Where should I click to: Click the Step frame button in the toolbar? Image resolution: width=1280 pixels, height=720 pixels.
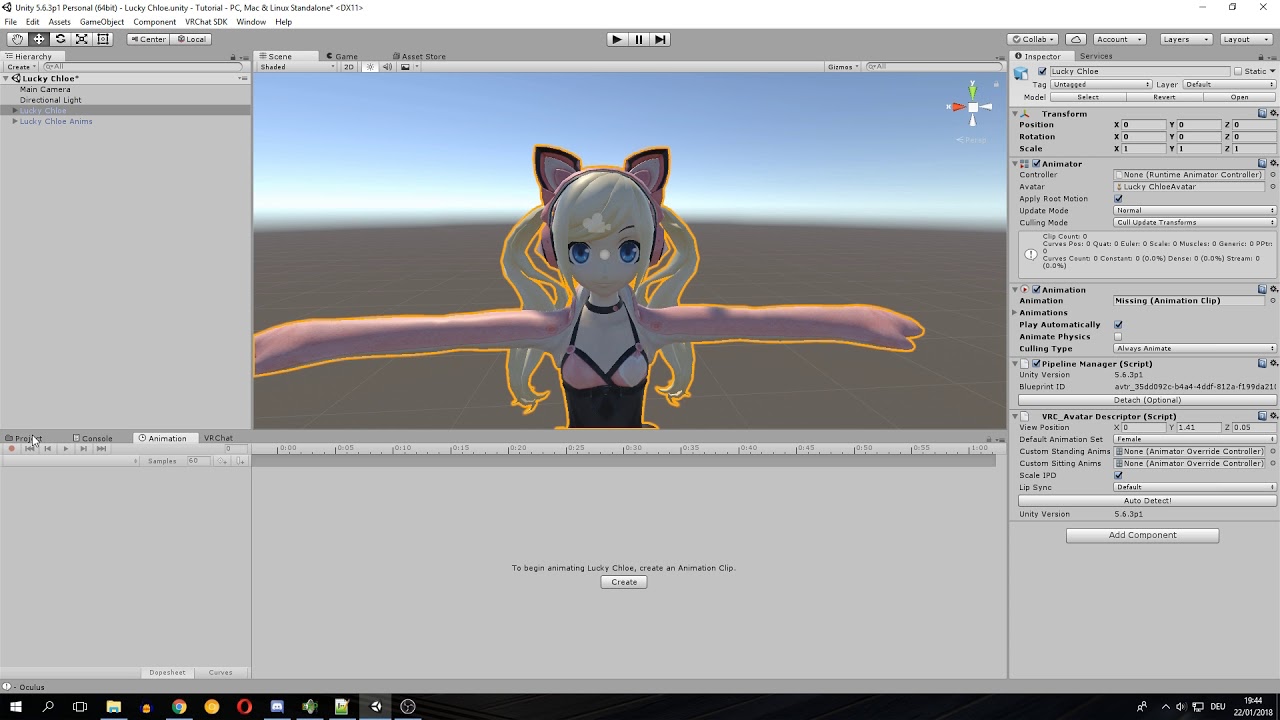[x=660, y=39]
